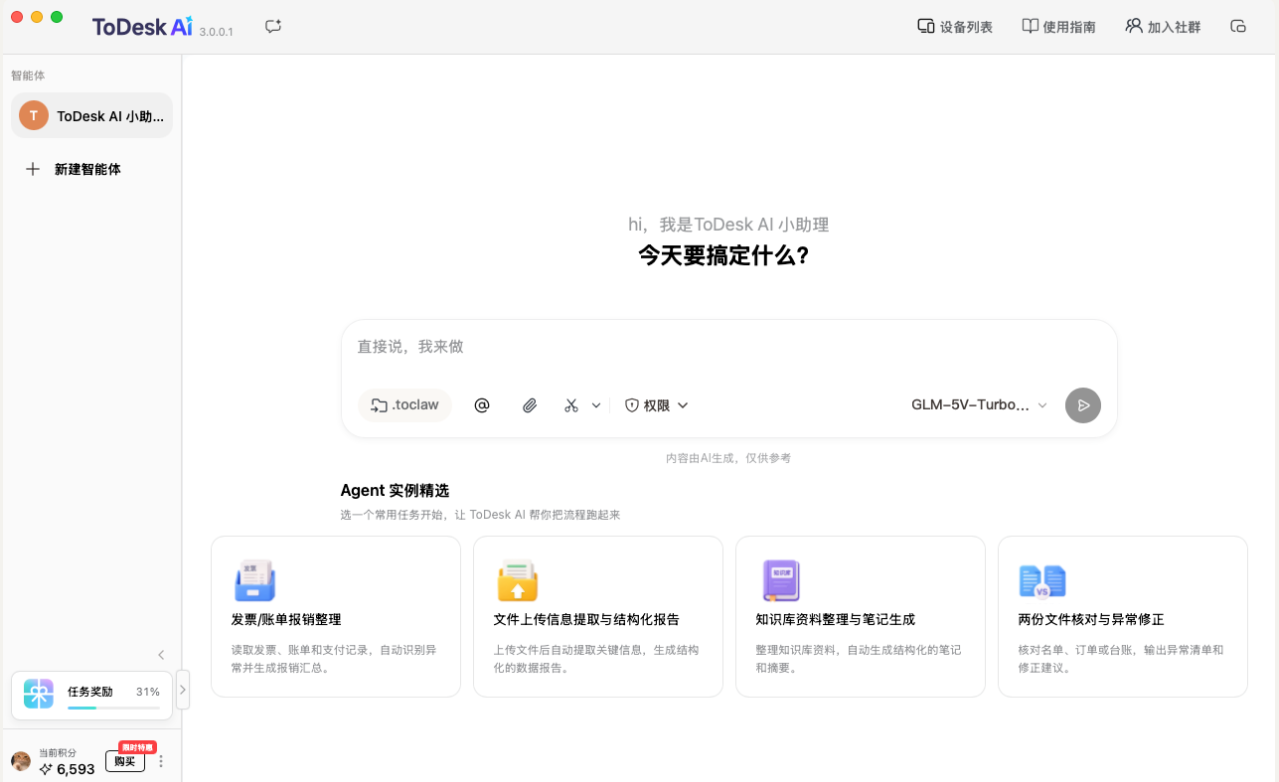
Task: Click the yellow upload folder icon
Action: (517, 580)
